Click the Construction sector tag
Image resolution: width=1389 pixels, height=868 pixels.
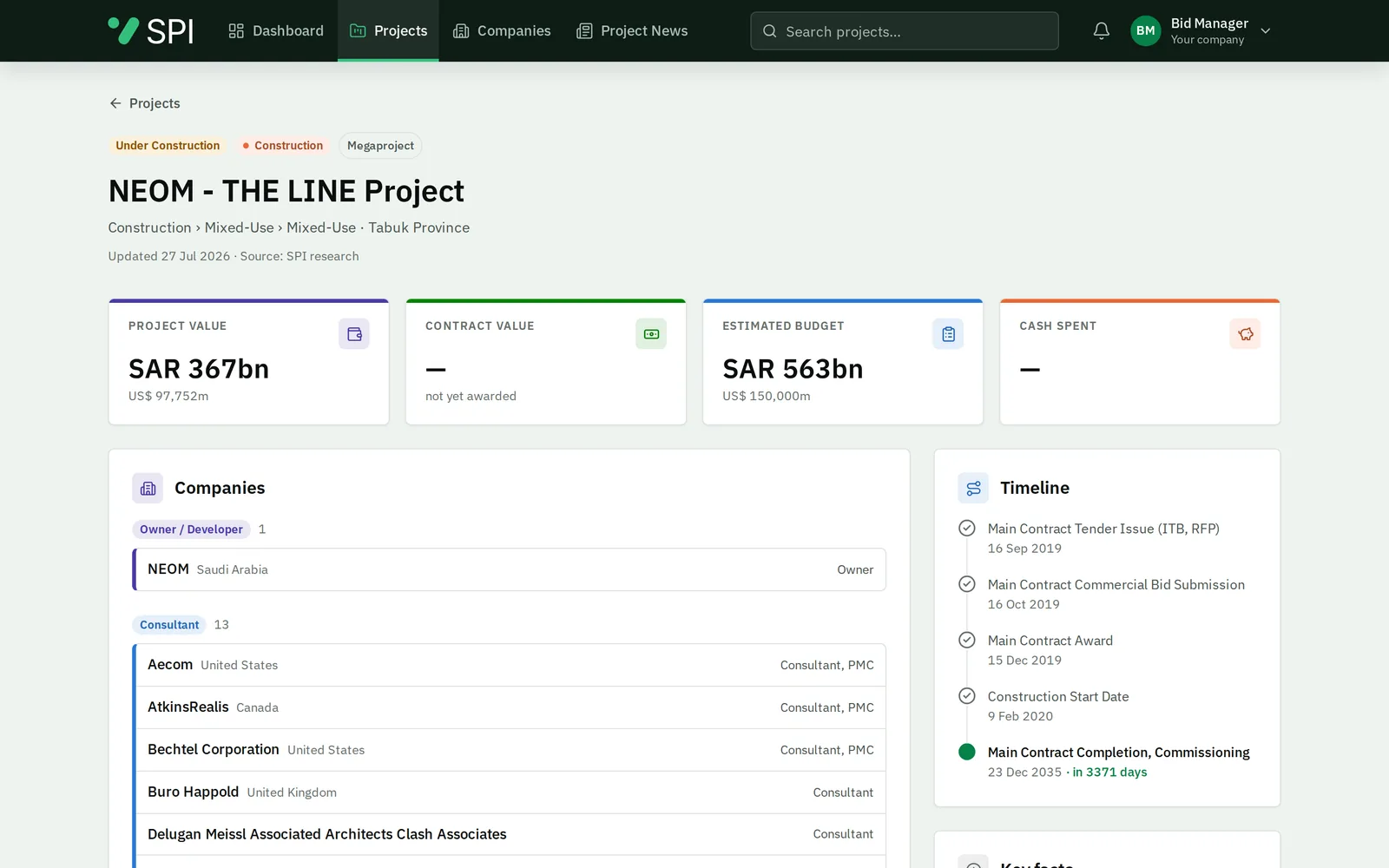283,146
